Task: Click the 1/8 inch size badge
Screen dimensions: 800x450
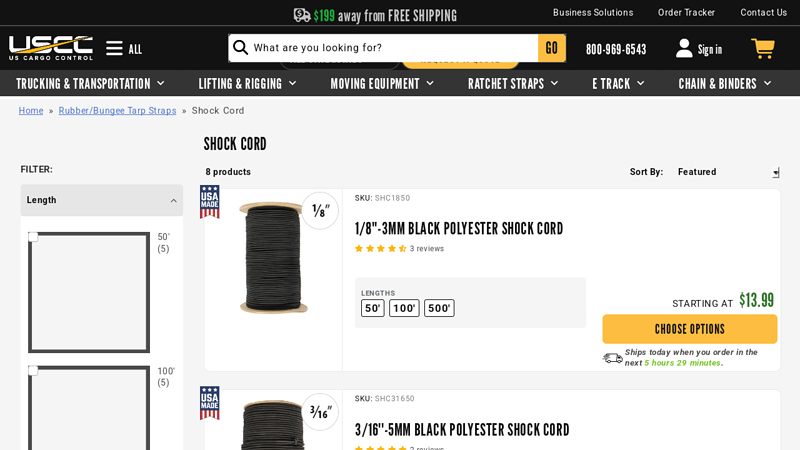Action: pos(320,210)
